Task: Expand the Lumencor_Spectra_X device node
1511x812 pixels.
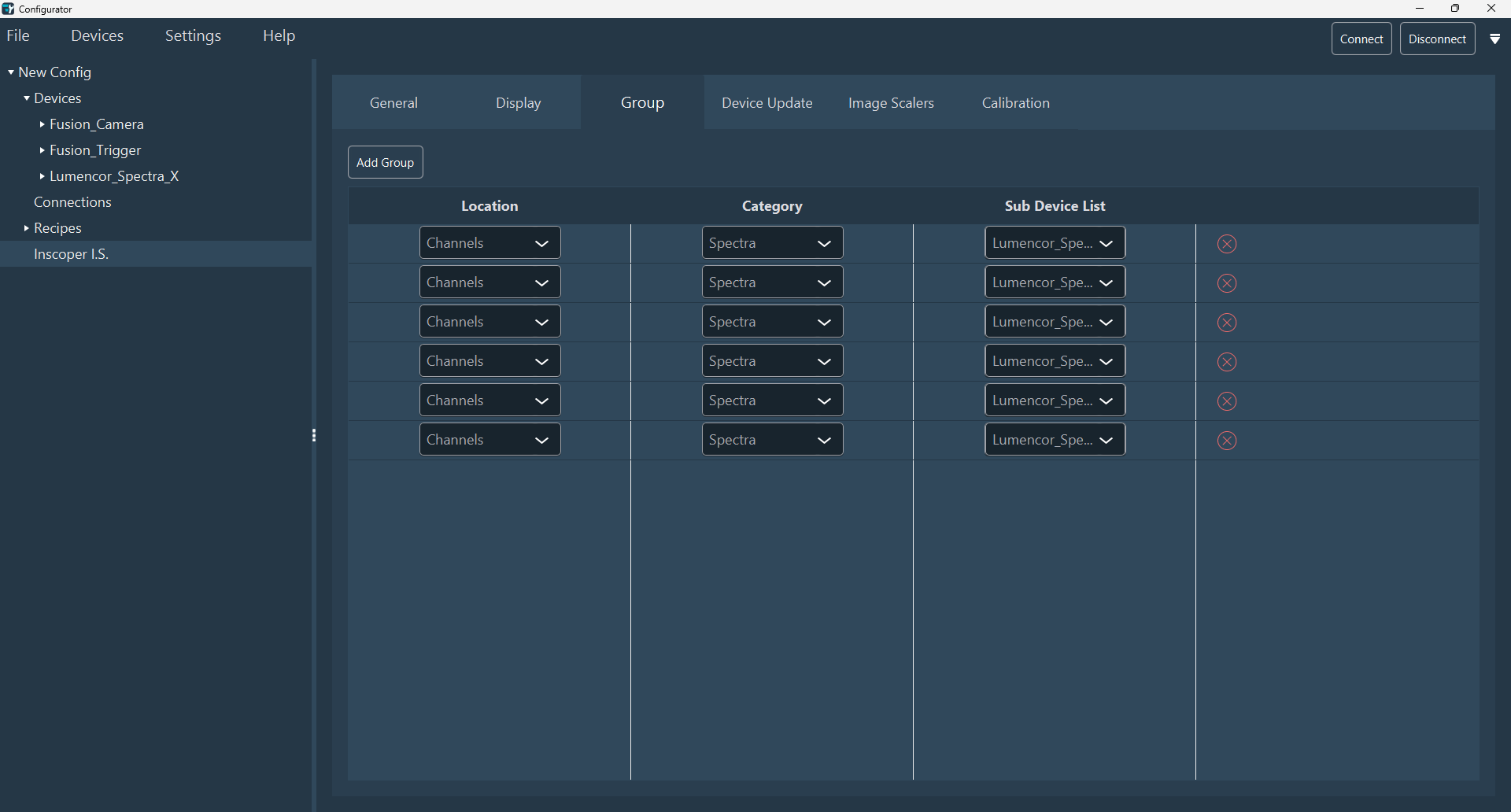Action: point(42,176)
